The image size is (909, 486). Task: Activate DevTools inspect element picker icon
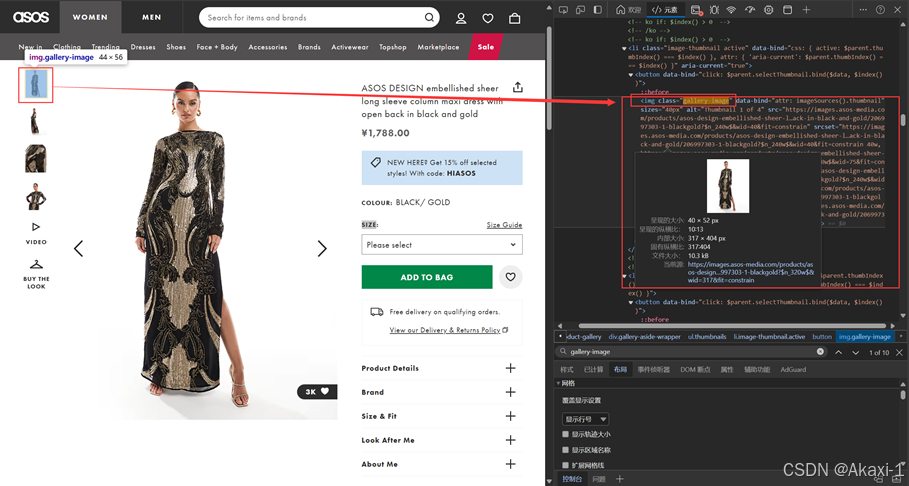(563, 10)
